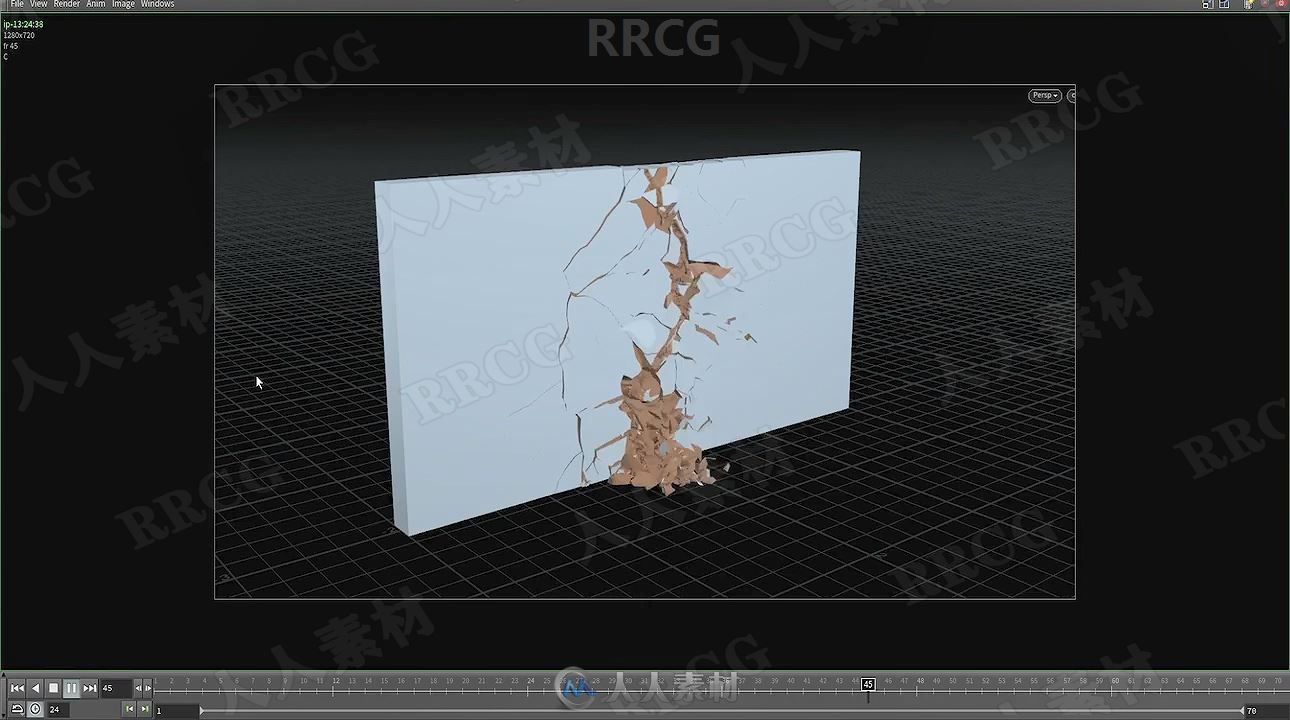Jump to the last frame
Viewport: 1290px width, 720px height.
[90, 688]
